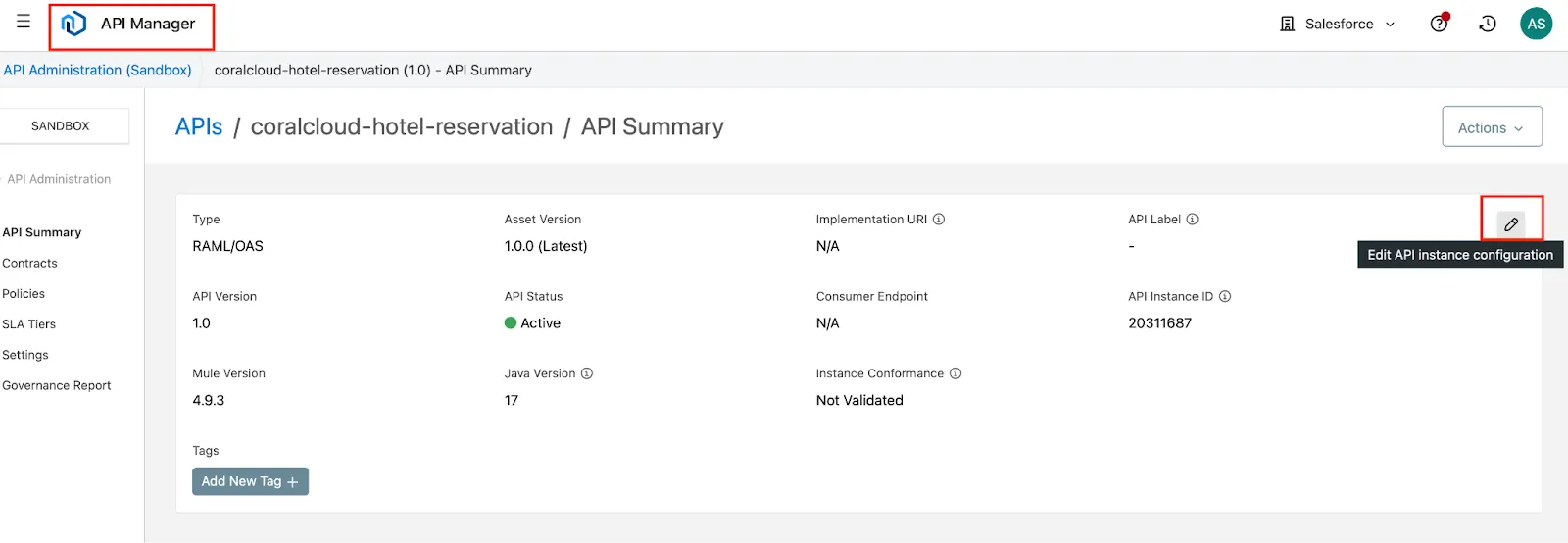1568x543 pixels.
Task: Click the MuleSoft API Manager logo
Action: [74, 24]
